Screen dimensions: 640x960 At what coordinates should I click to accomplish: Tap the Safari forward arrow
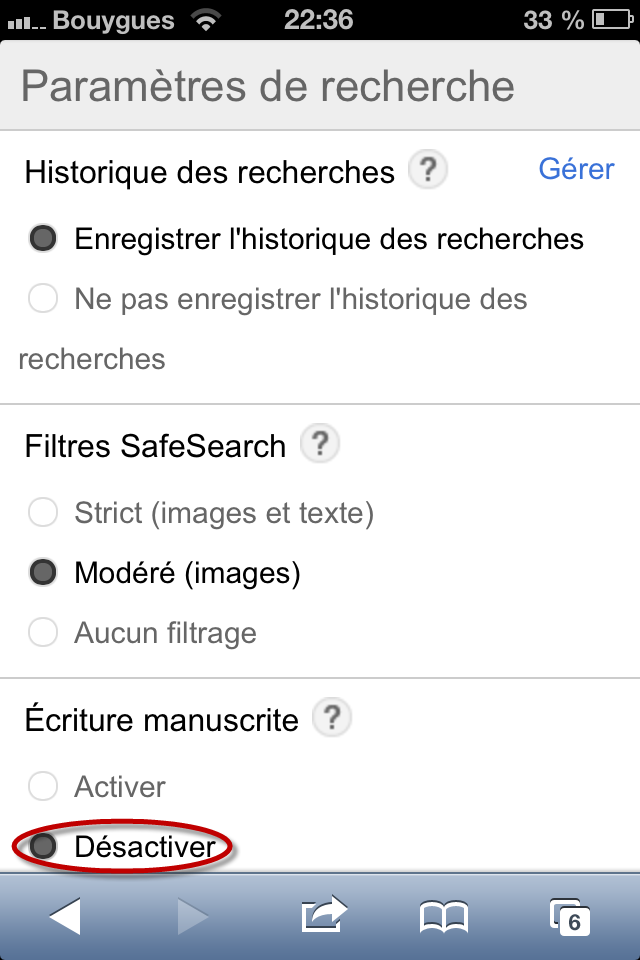[192, 916]
